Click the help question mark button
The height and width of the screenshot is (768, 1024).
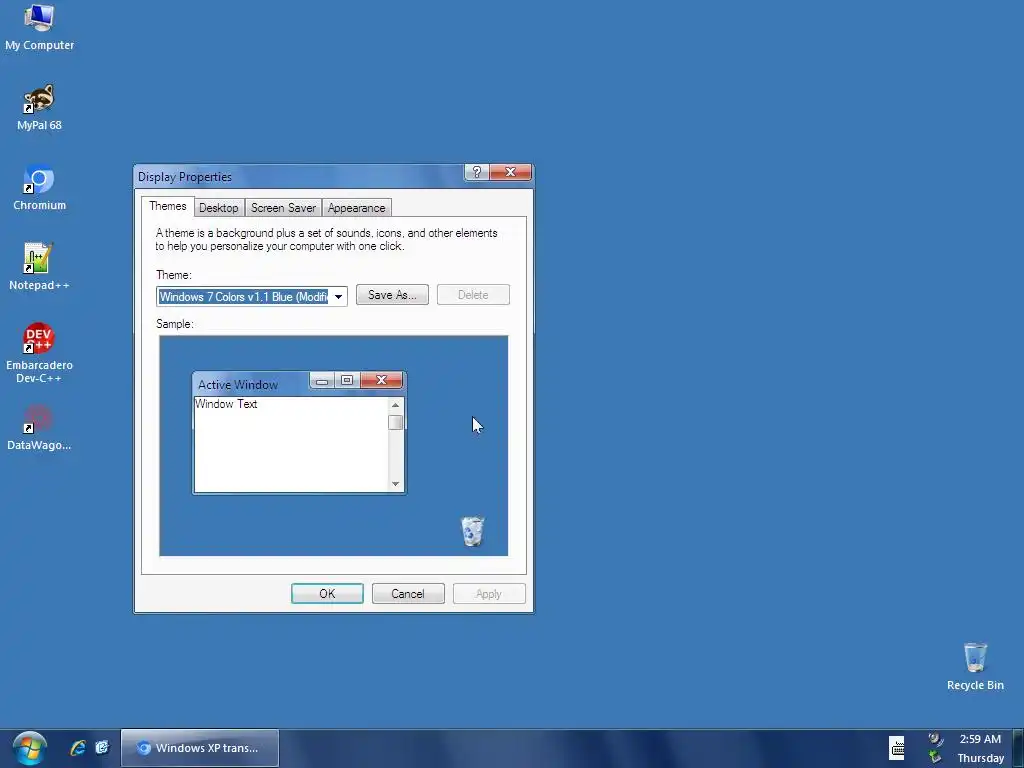[477, 172]
